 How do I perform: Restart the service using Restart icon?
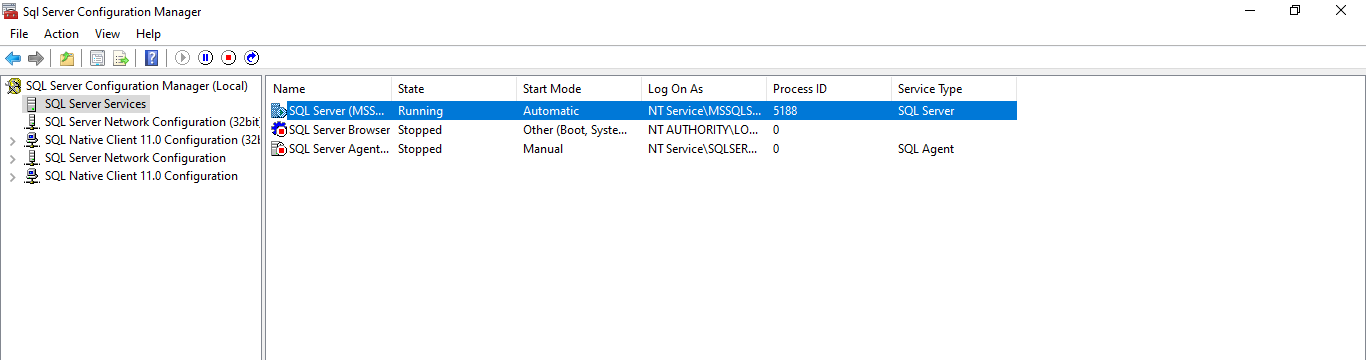click(252, 58)
